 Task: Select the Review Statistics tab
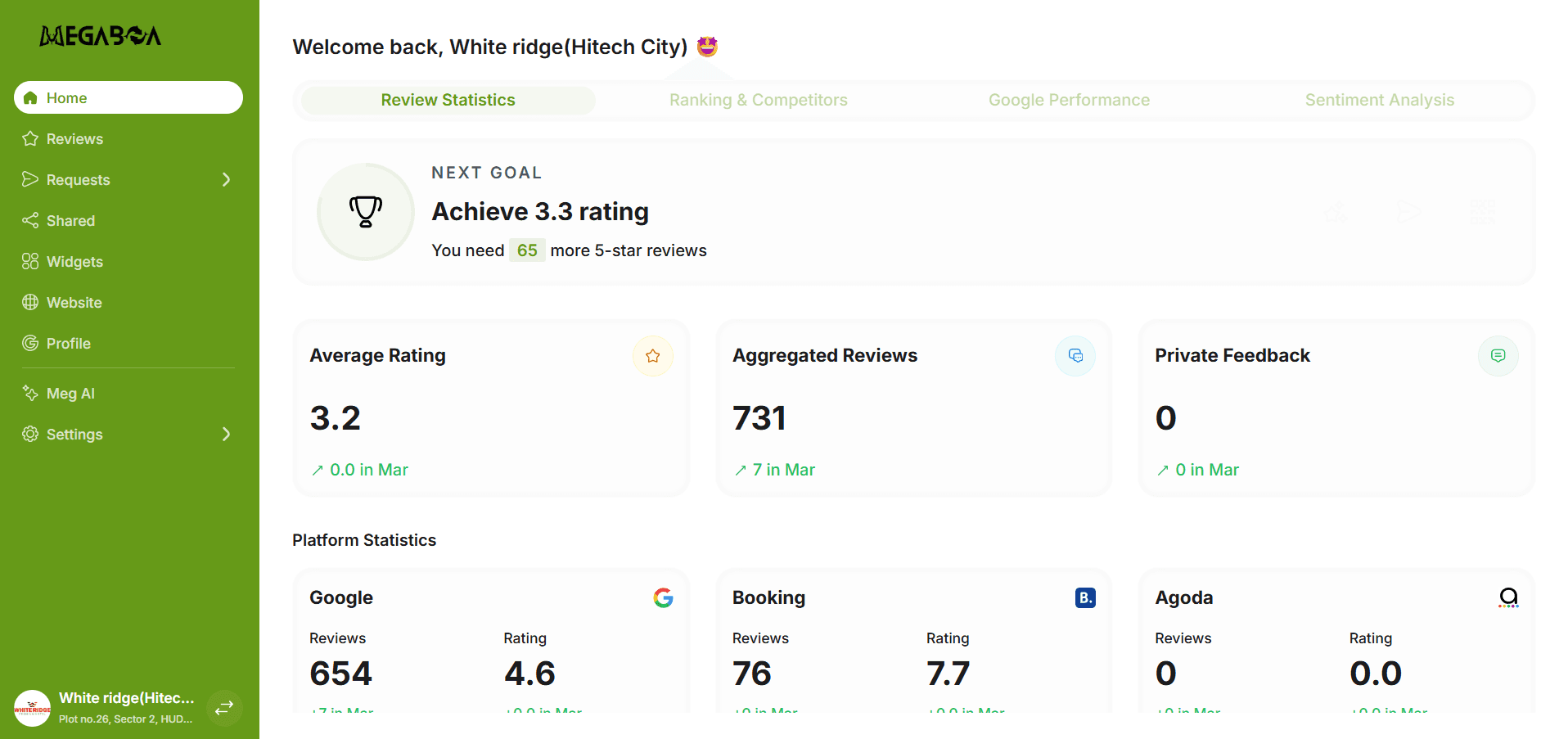(x=448, y=100)
